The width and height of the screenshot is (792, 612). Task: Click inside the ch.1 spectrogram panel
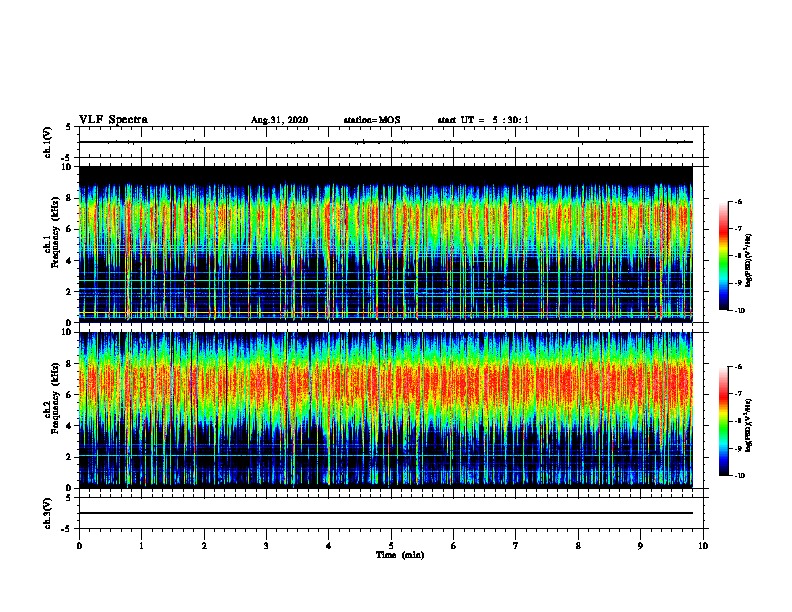(x=386, y=244)
